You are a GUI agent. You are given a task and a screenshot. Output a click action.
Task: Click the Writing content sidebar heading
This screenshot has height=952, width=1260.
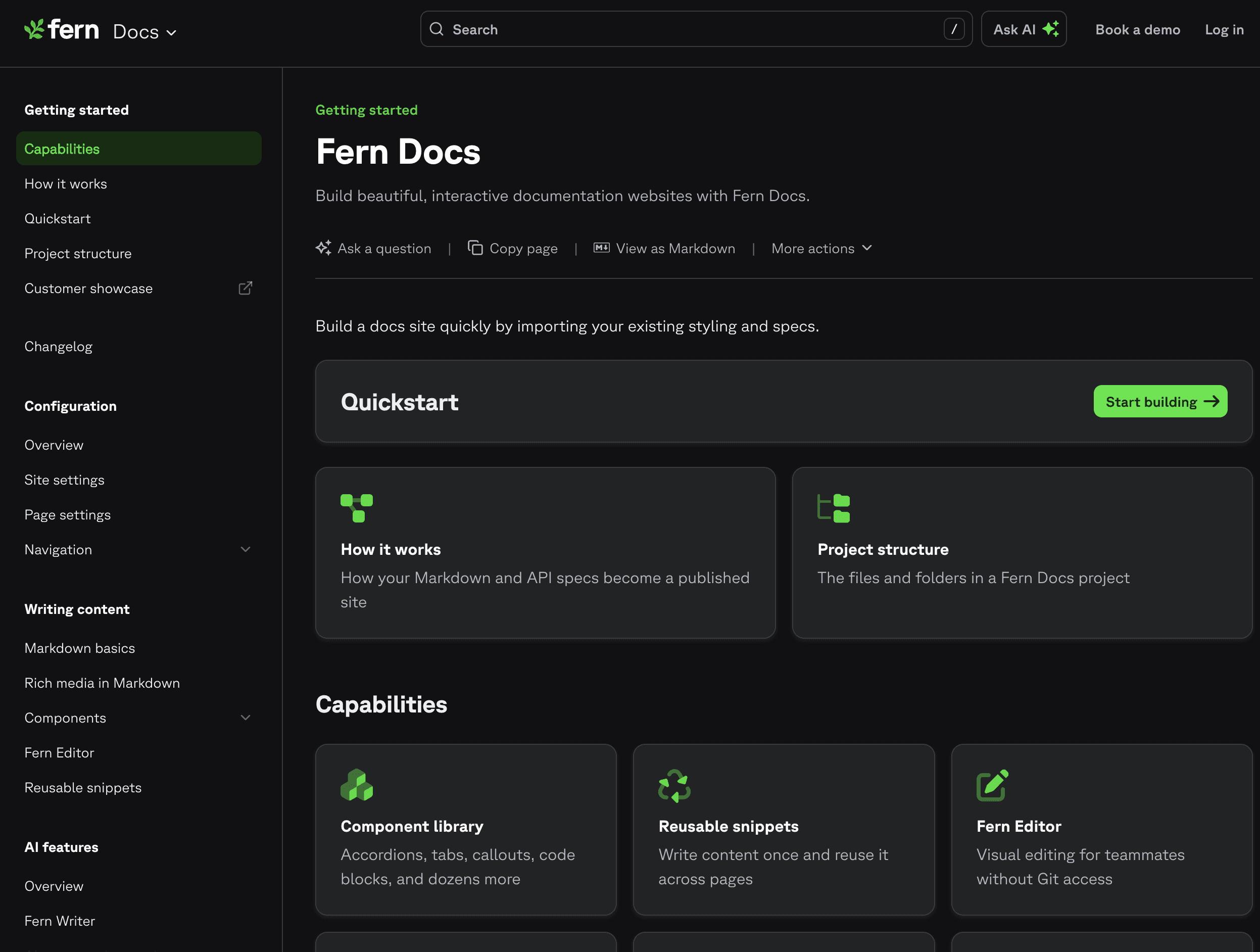(77, 609)
